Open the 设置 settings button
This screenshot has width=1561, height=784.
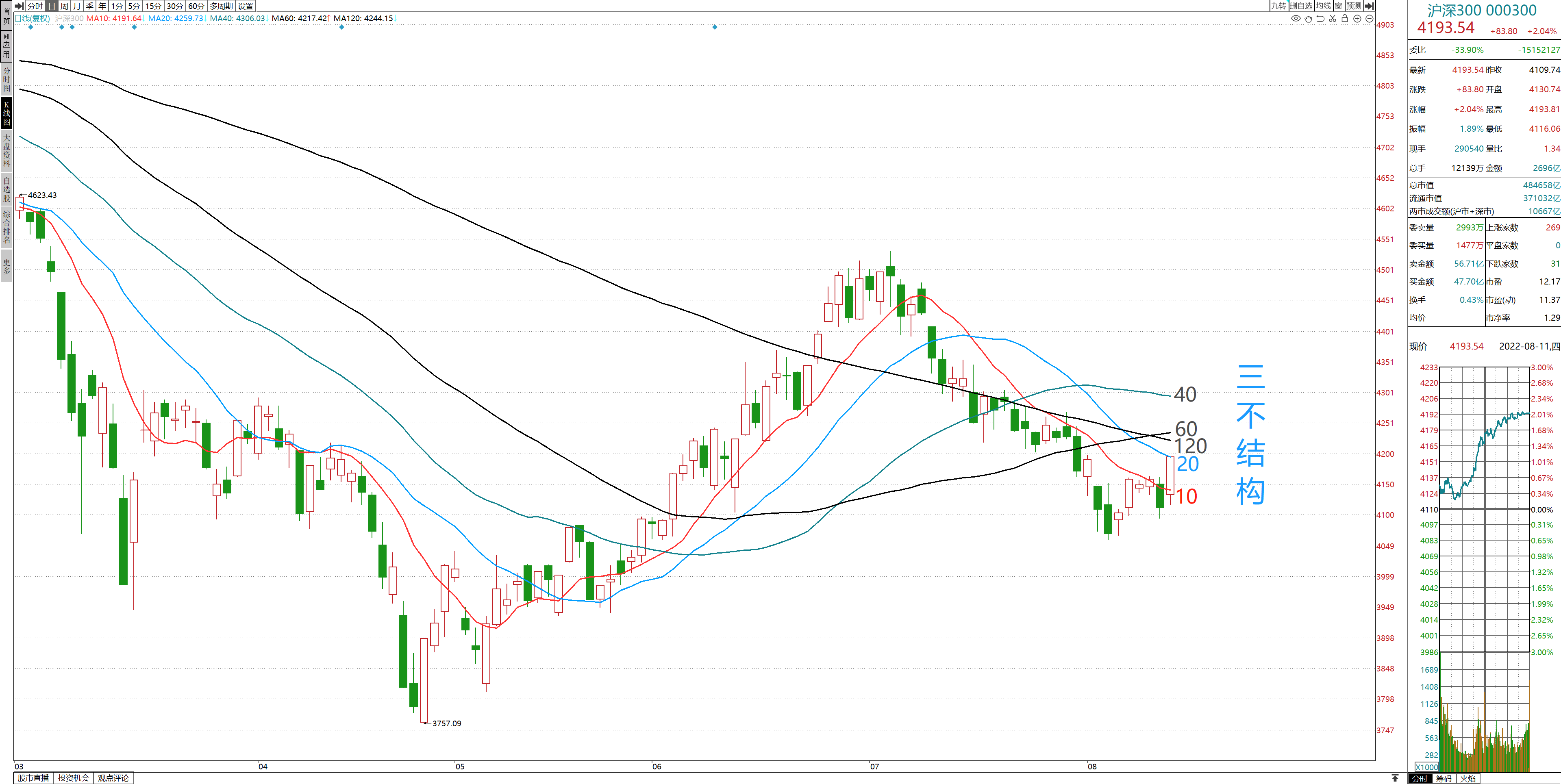coord(246,5)
